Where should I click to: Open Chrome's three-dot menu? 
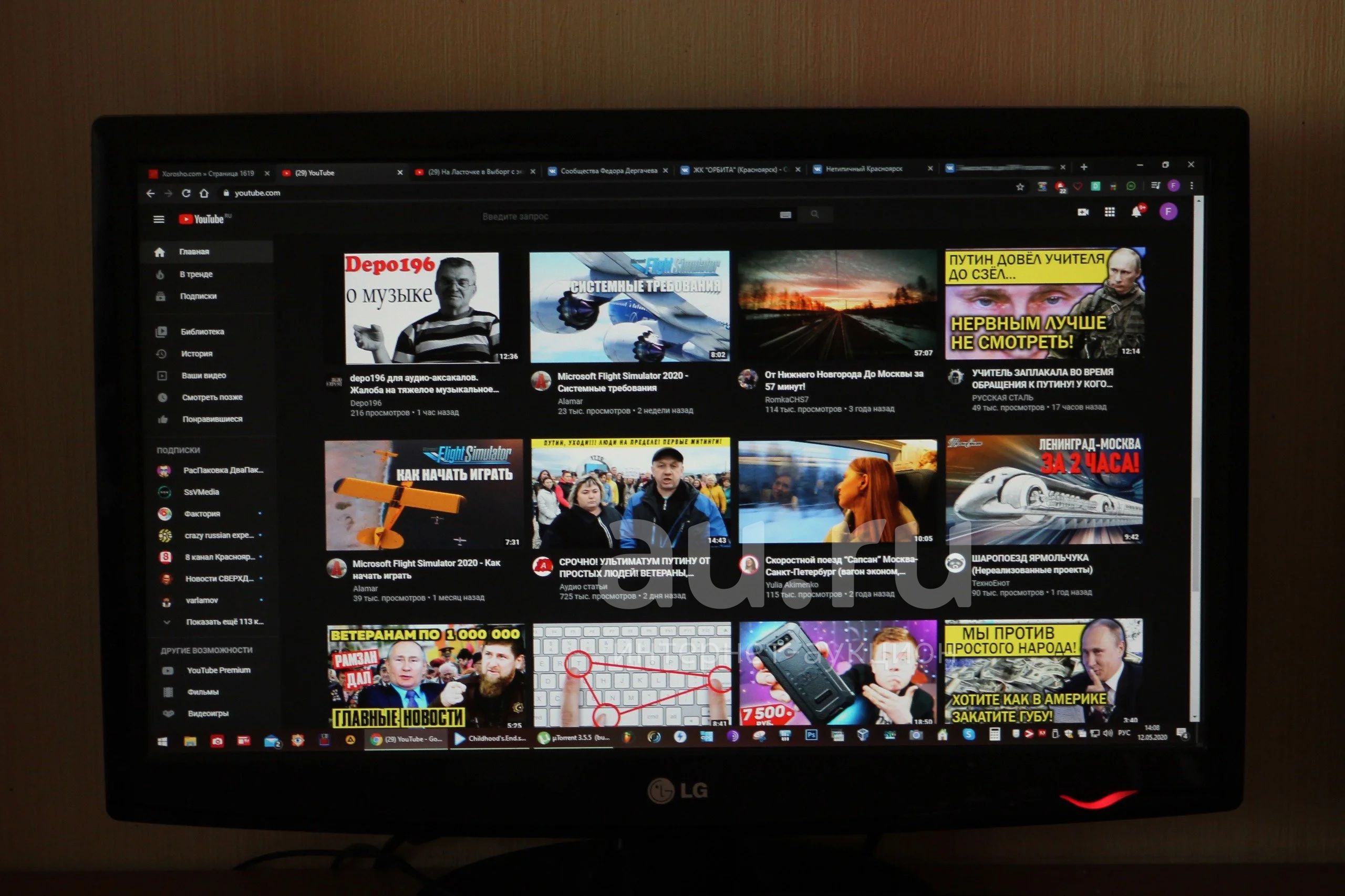pos(1191,185)
